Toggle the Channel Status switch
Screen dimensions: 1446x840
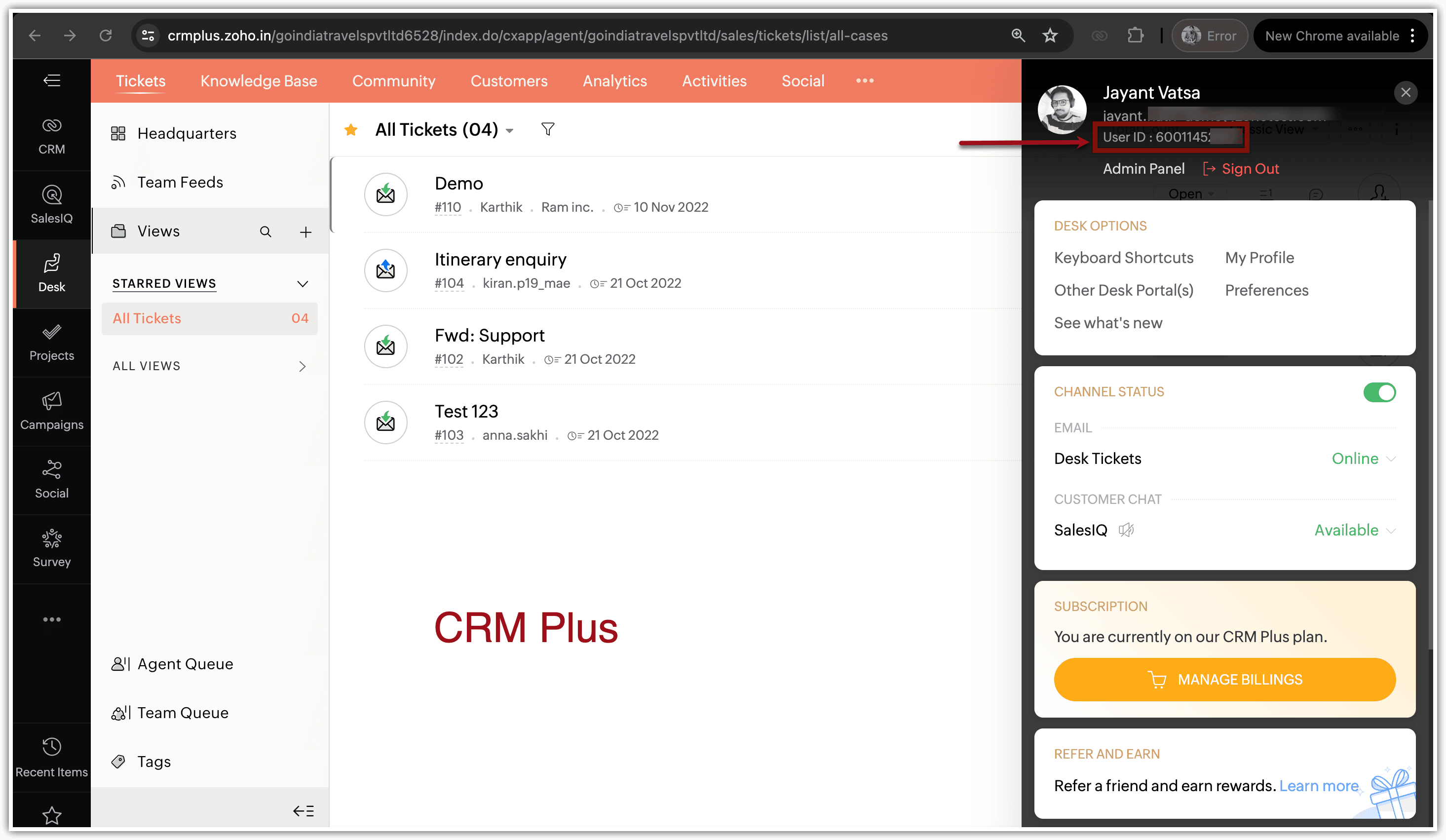[x=1379, y=392]
